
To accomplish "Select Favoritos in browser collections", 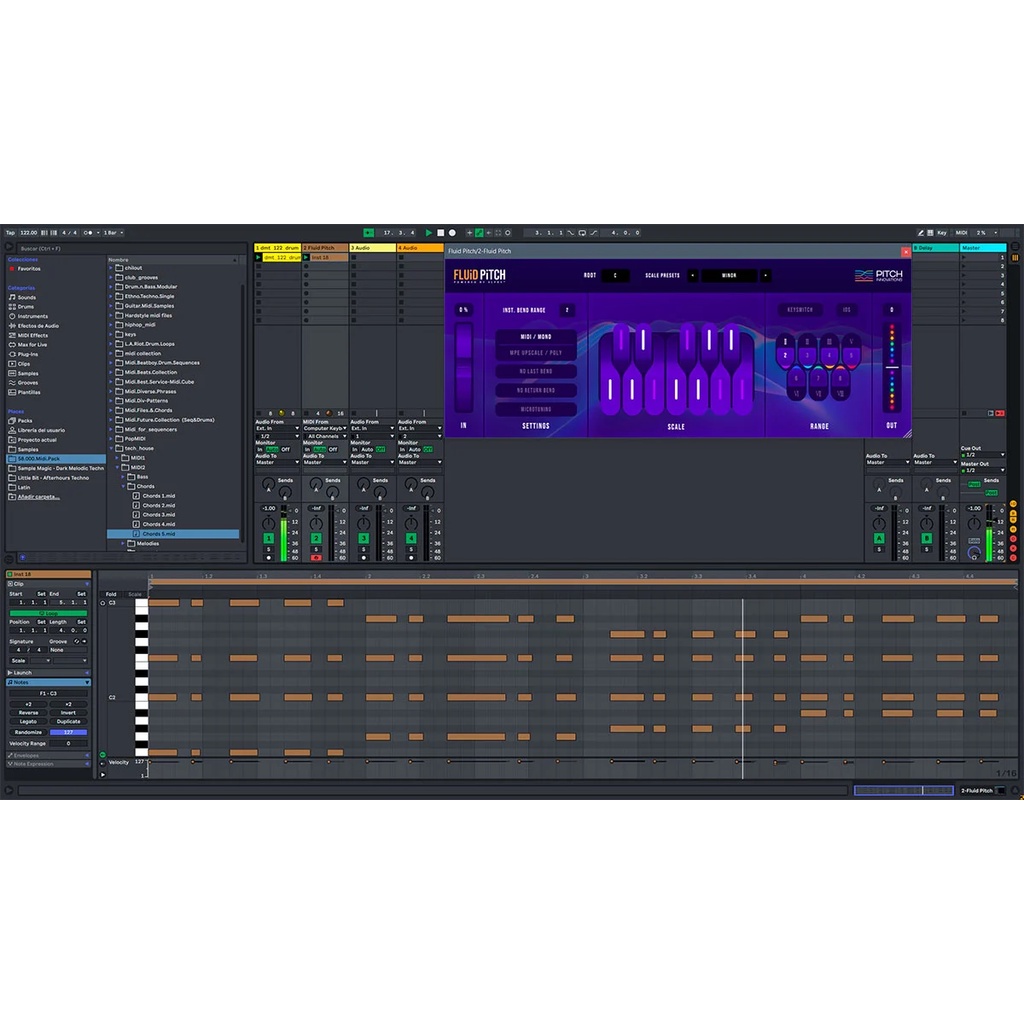I will coord(29,269).
